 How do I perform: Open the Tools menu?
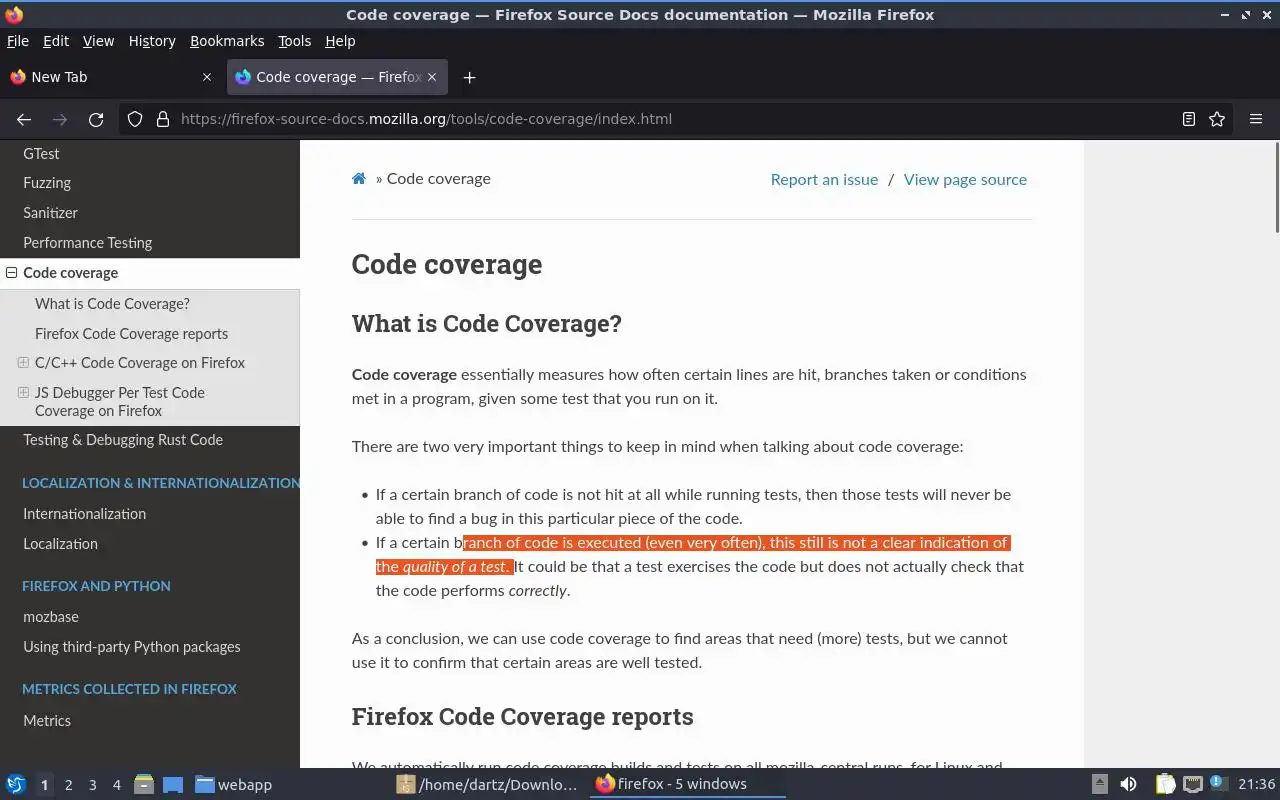[294, 41]
